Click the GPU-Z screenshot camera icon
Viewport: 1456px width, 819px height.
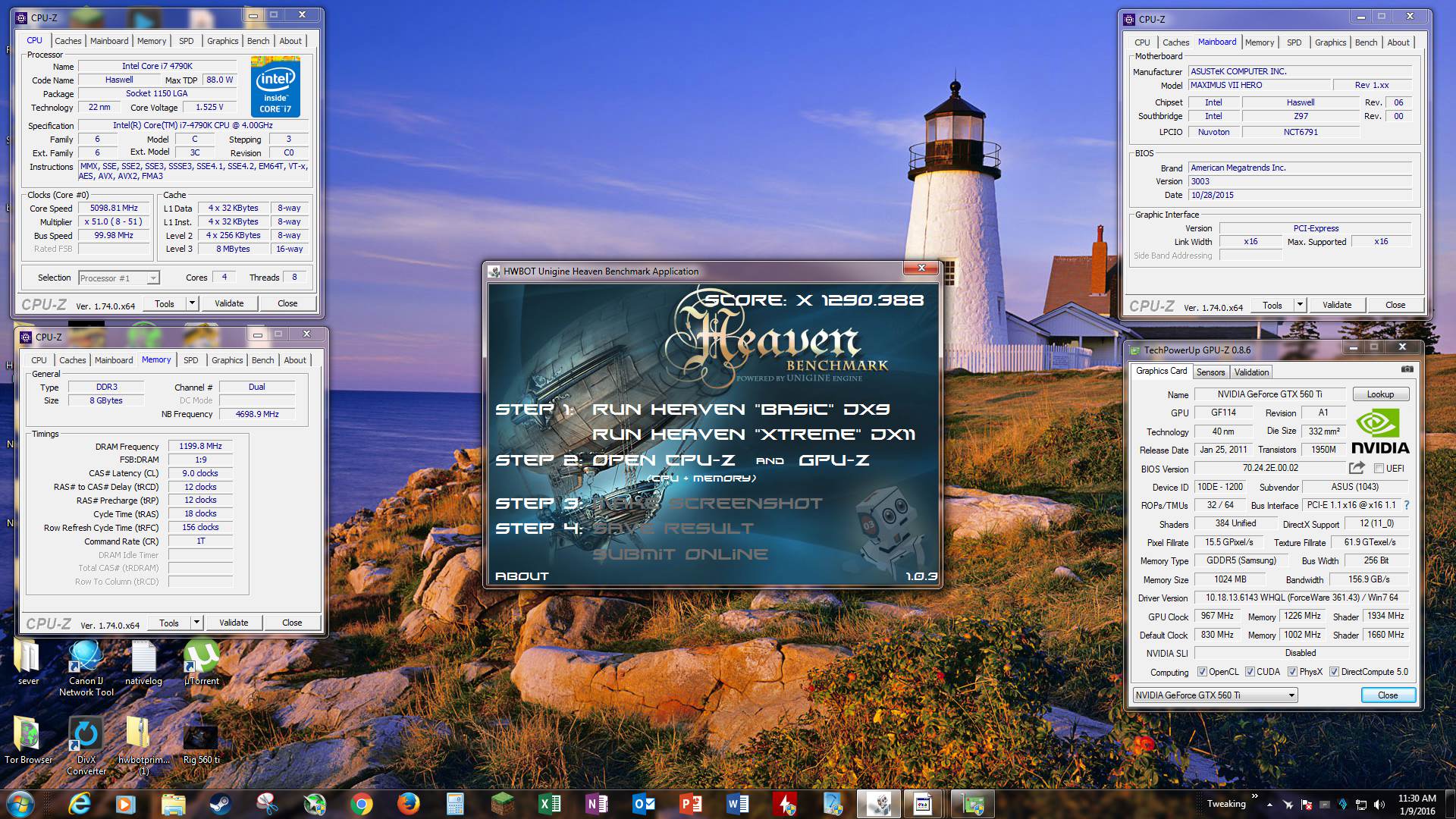pyautogui.click(x=1407, y=369)
